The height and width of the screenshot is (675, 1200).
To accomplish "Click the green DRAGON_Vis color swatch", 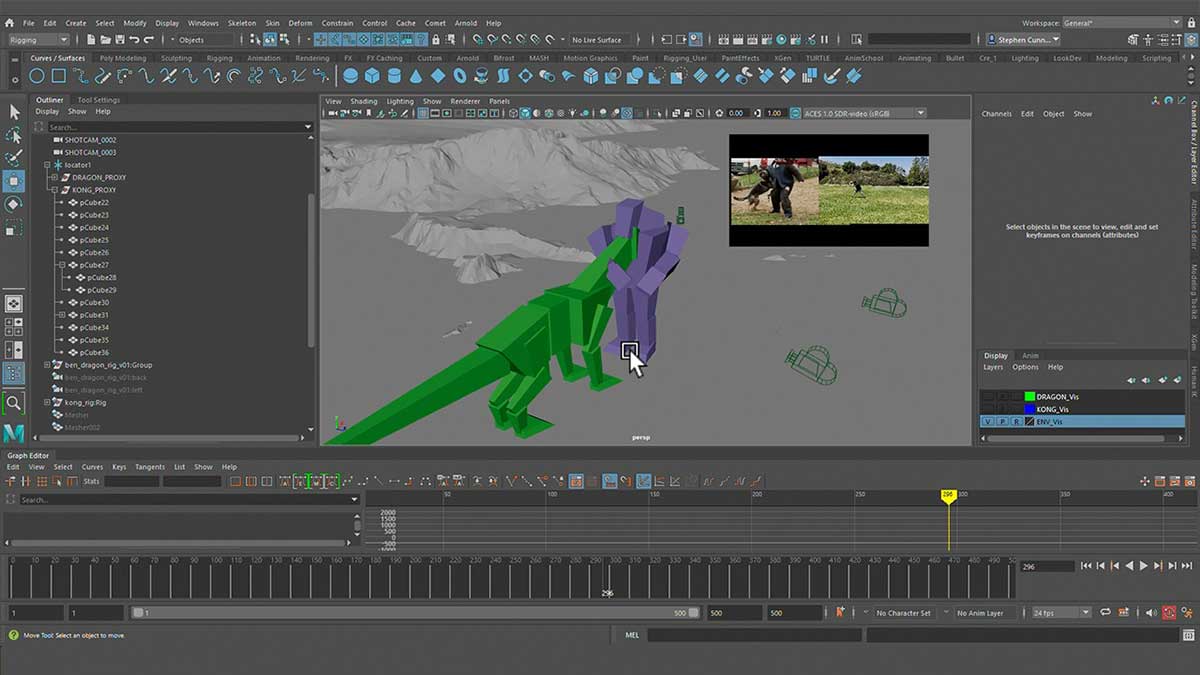I will tap(1029, 395).
